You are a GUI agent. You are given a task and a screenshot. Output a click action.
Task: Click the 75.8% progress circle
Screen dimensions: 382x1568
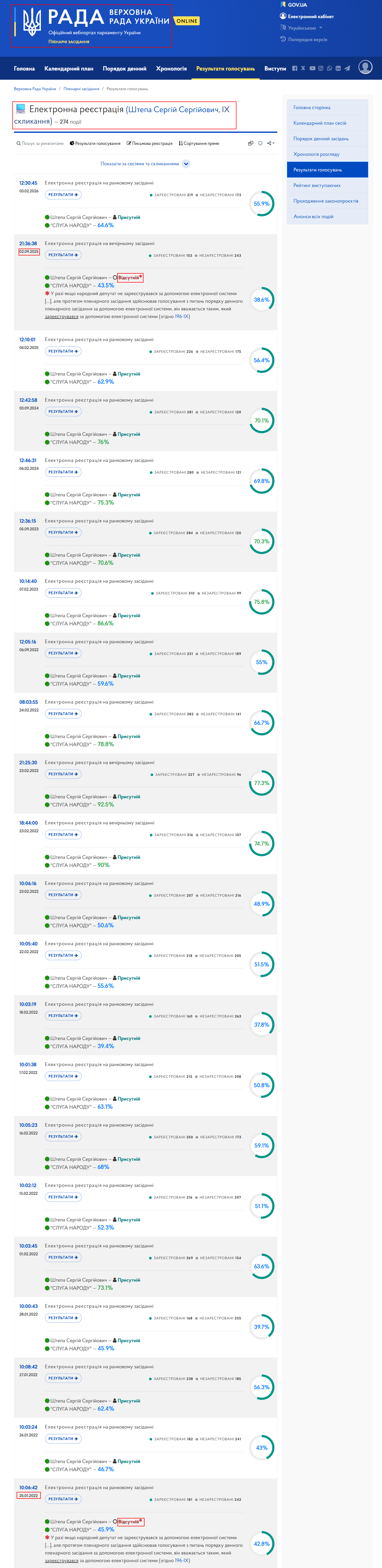pyautogui.click(x=261, y=602)
